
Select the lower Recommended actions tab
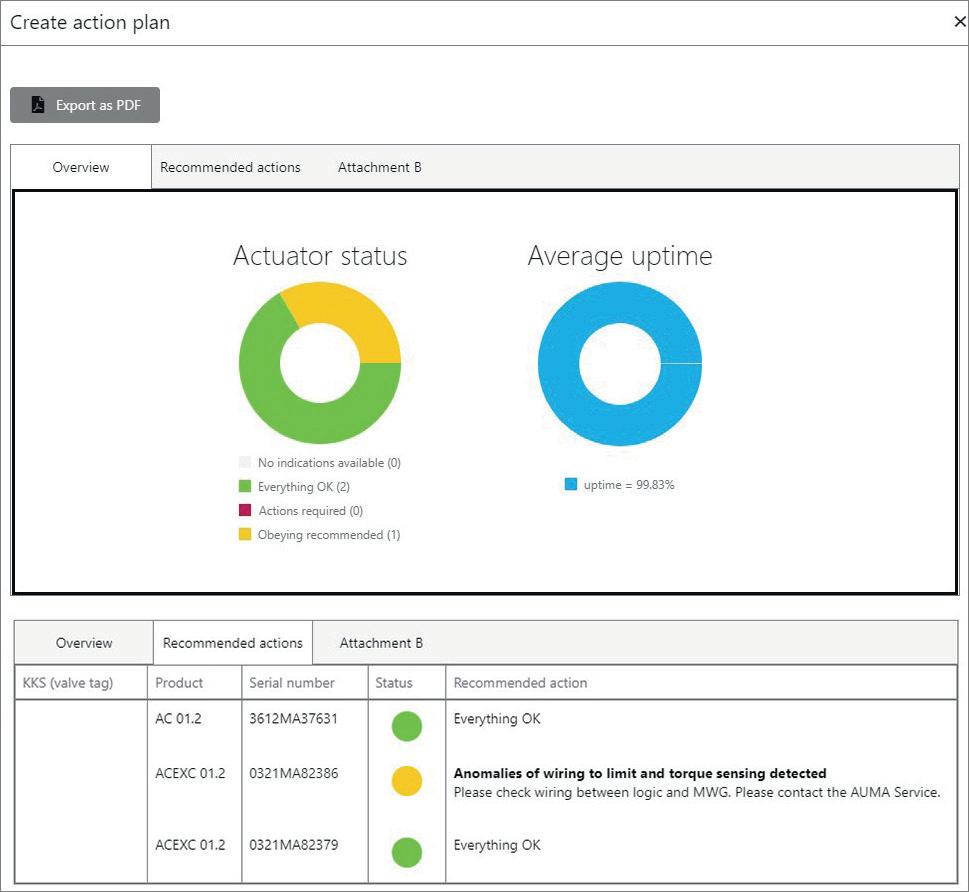click(233, 643)
